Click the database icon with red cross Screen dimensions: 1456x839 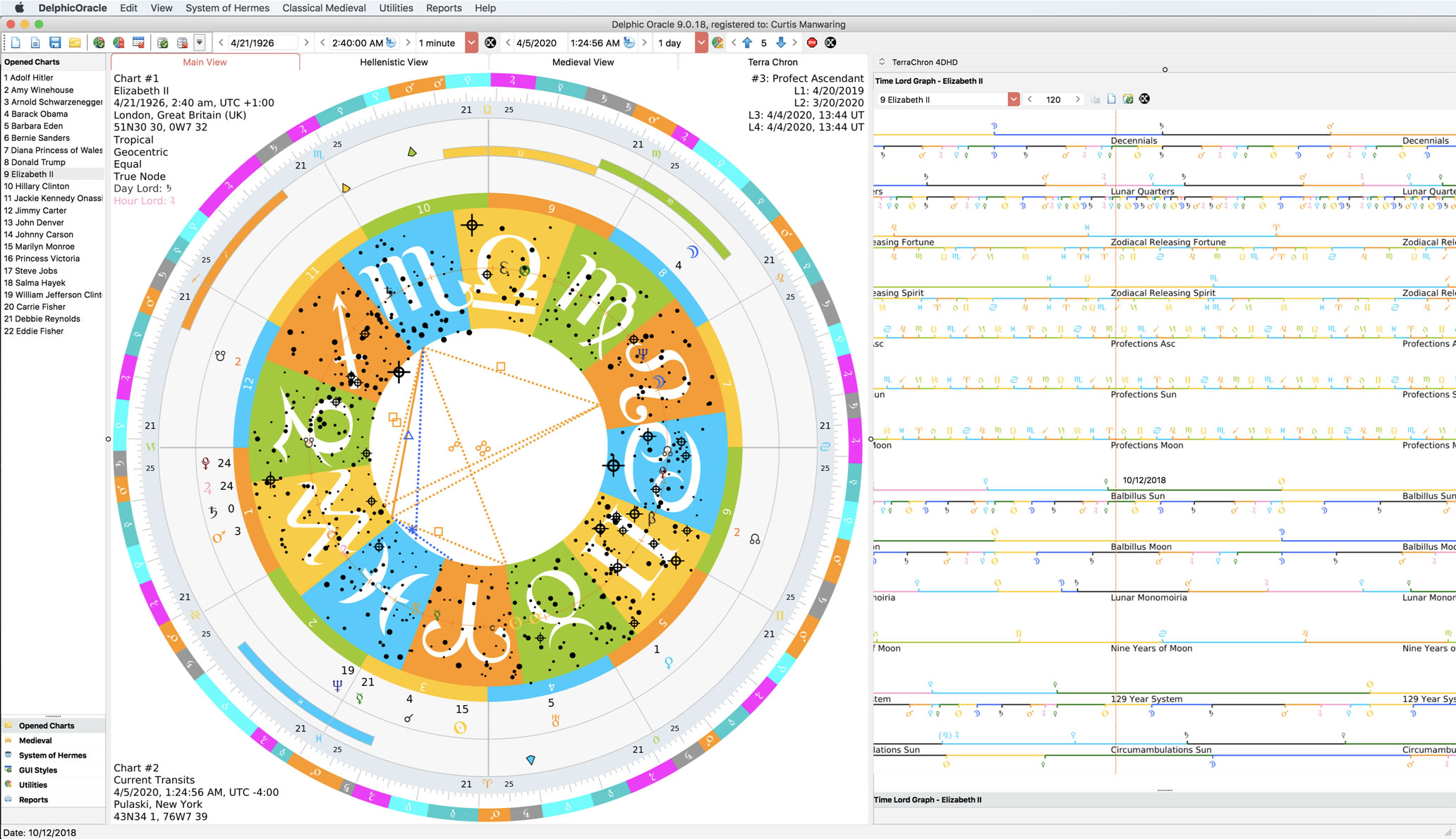pyautogui.click(x=182, y=43)
